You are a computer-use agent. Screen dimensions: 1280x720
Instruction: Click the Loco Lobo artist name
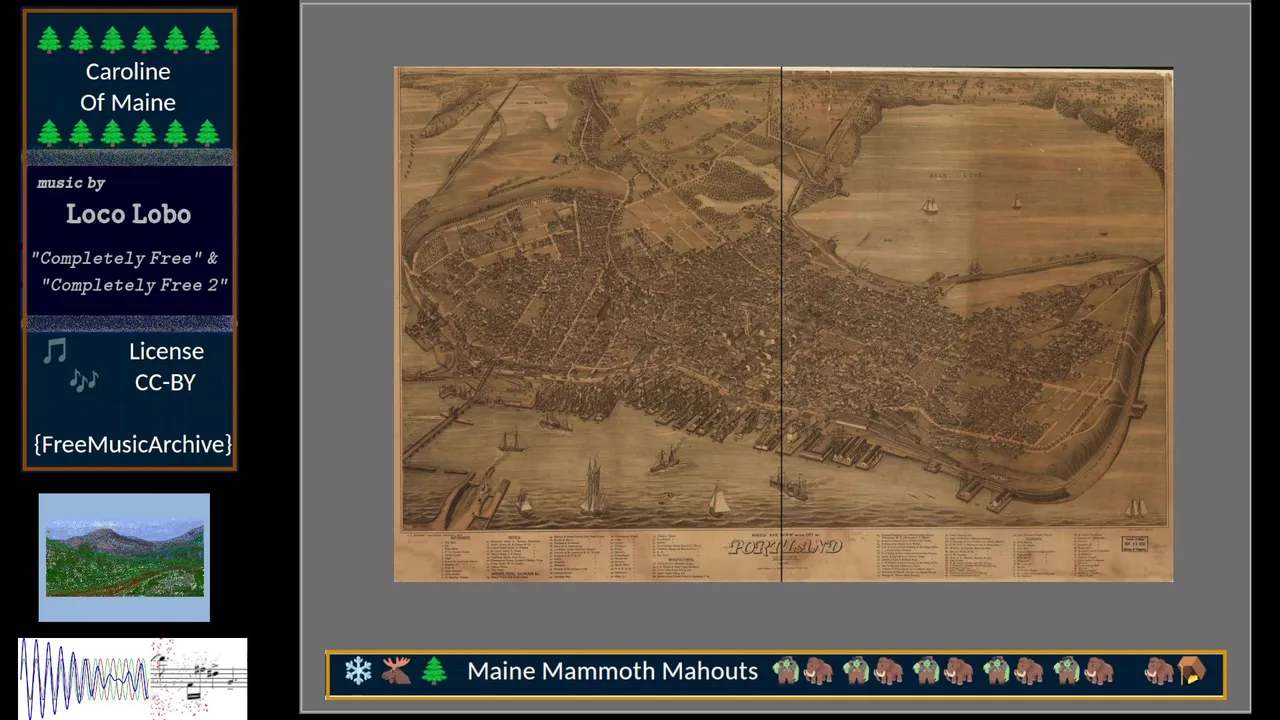click(x=128, y=214)
